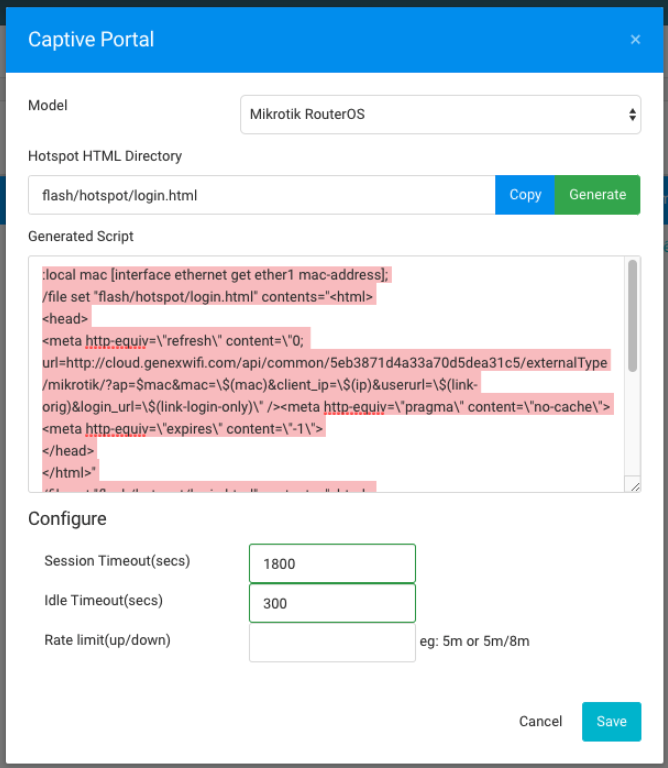This screenshot has width=668, height=768.
Task: Place the cursor on the <head> script line
Action: (65, 319)
